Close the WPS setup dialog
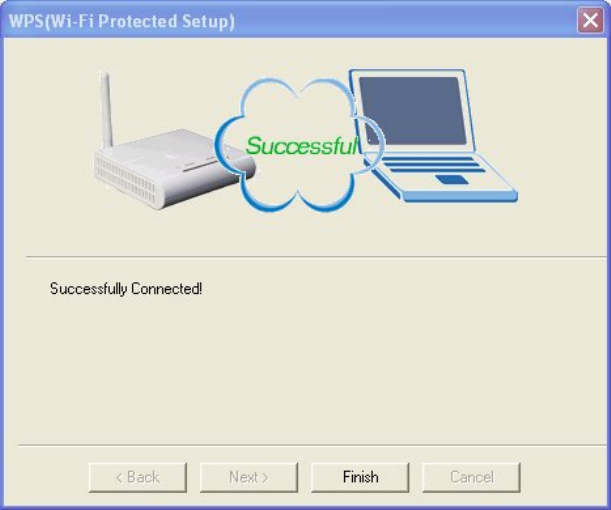The width and height of the screenshot is (611, 510). (590, 20)
